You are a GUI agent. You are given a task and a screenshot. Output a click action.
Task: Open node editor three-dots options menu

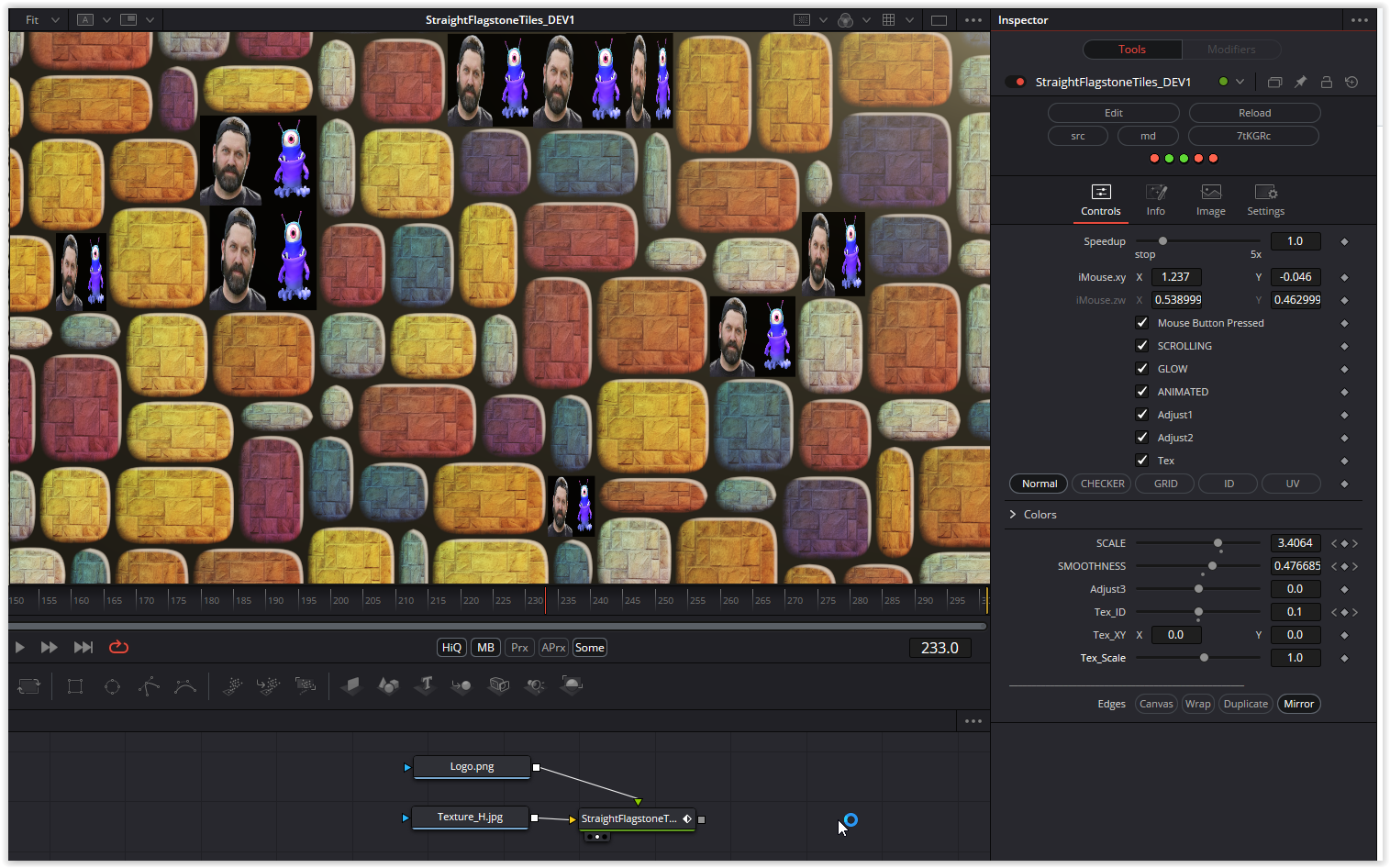point(973,721)
